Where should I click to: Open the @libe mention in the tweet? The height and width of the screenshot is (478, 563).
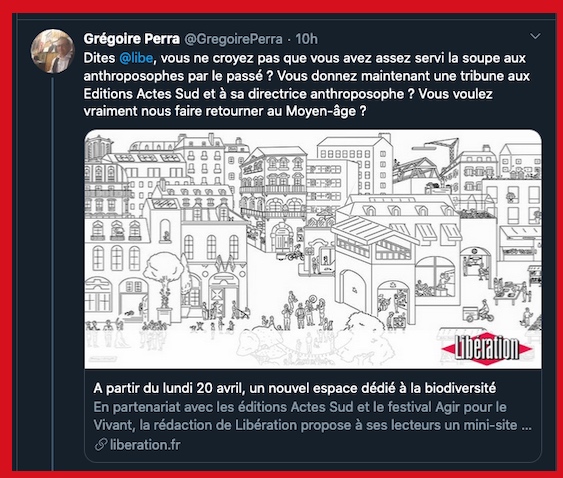(136, 58)
